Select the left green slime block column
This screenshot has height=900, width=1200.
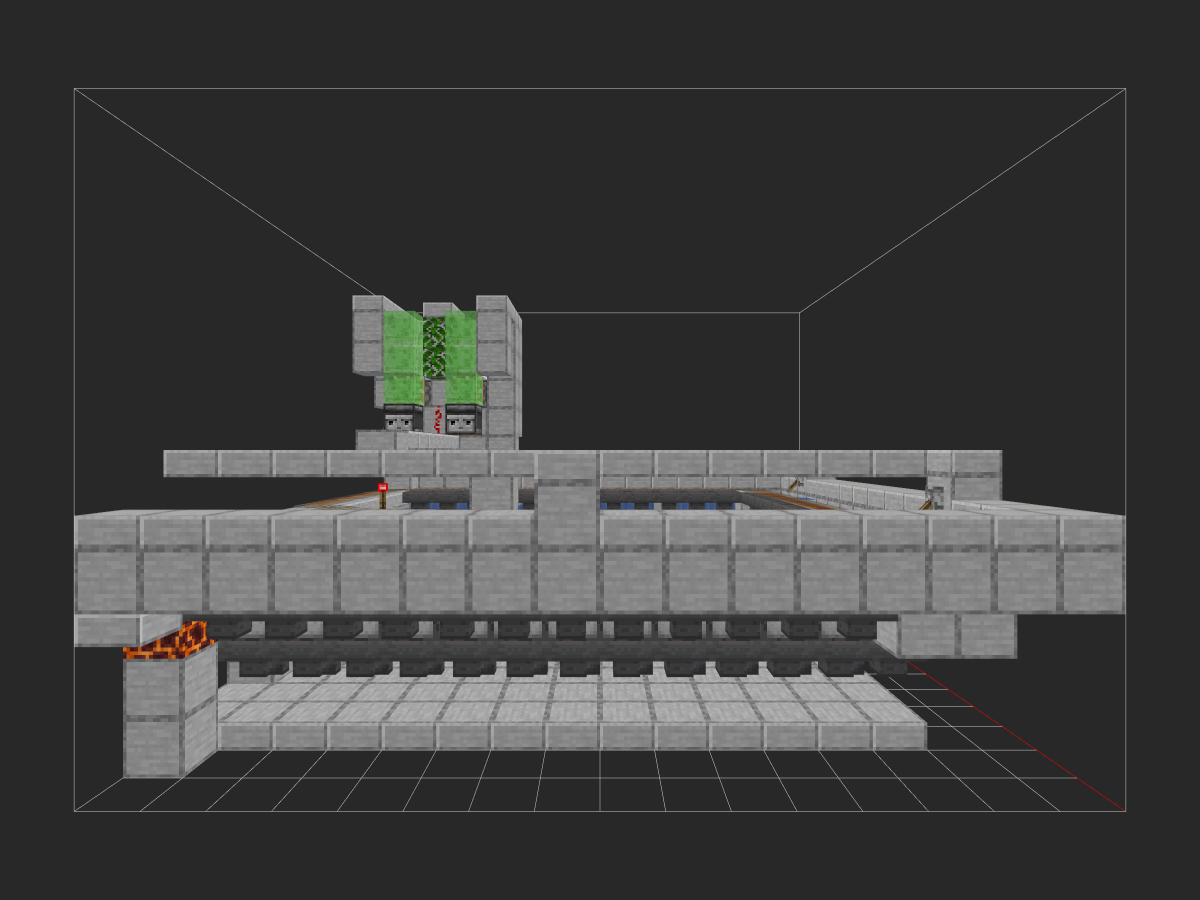[x=403, y=358]
